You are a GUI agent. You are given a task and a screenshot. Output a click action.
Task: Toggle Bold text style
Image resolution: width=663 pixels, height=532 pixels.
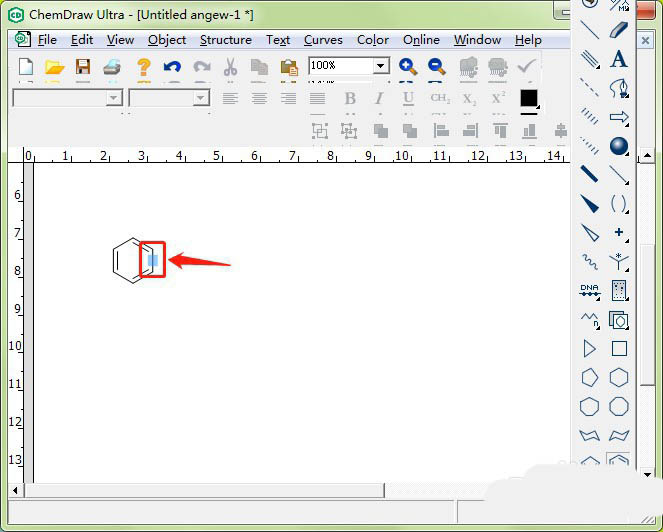point(350,99)
